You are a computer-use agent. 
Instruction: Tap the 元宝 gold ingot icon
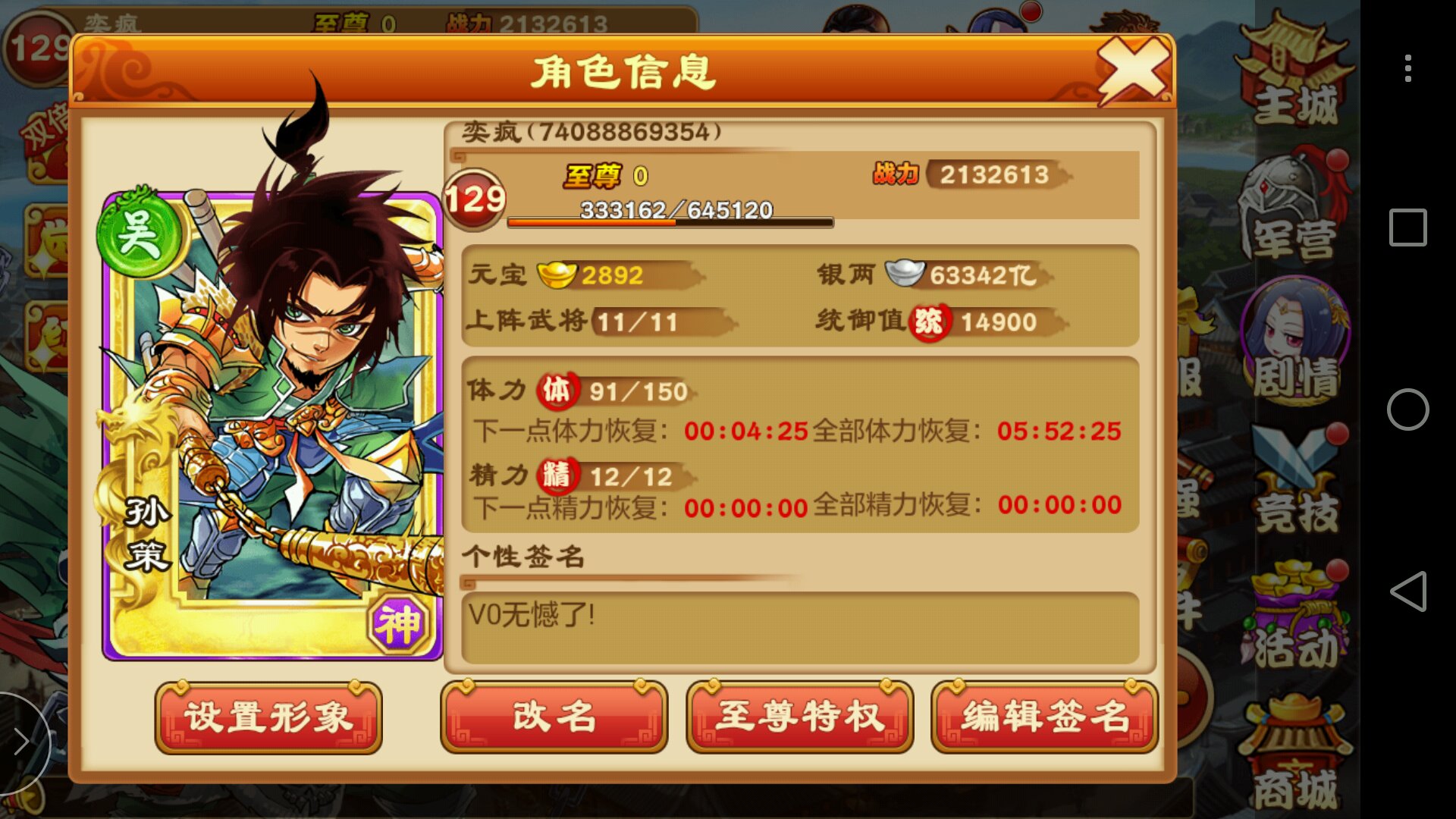[x=557, y=275]
